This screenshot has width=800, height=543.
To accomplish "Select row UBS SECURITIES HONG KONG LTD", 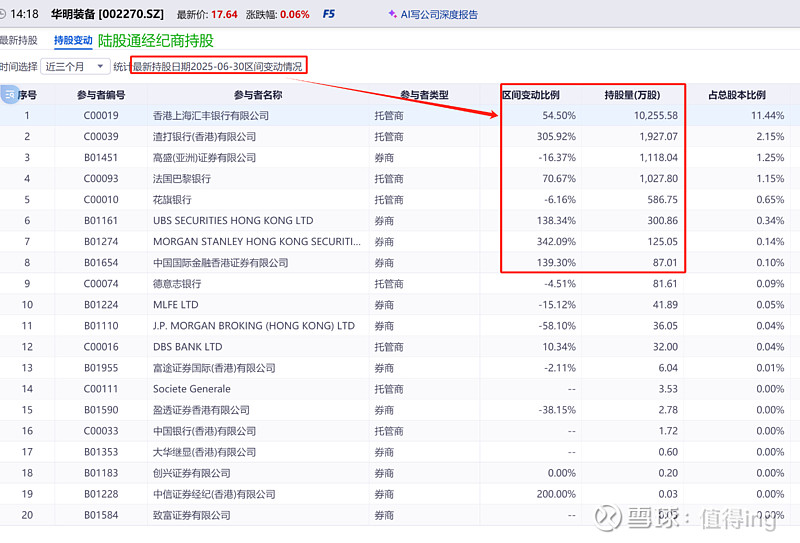I will 400,220.
